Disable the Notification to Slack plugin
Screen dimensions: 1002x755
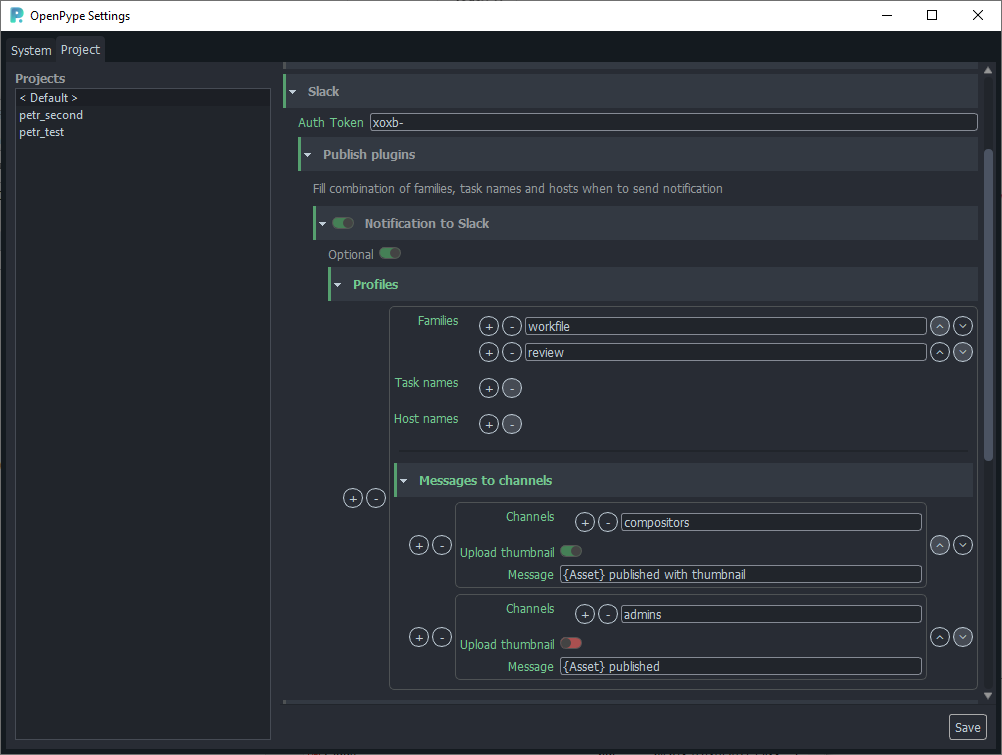(x=343, y=223)
